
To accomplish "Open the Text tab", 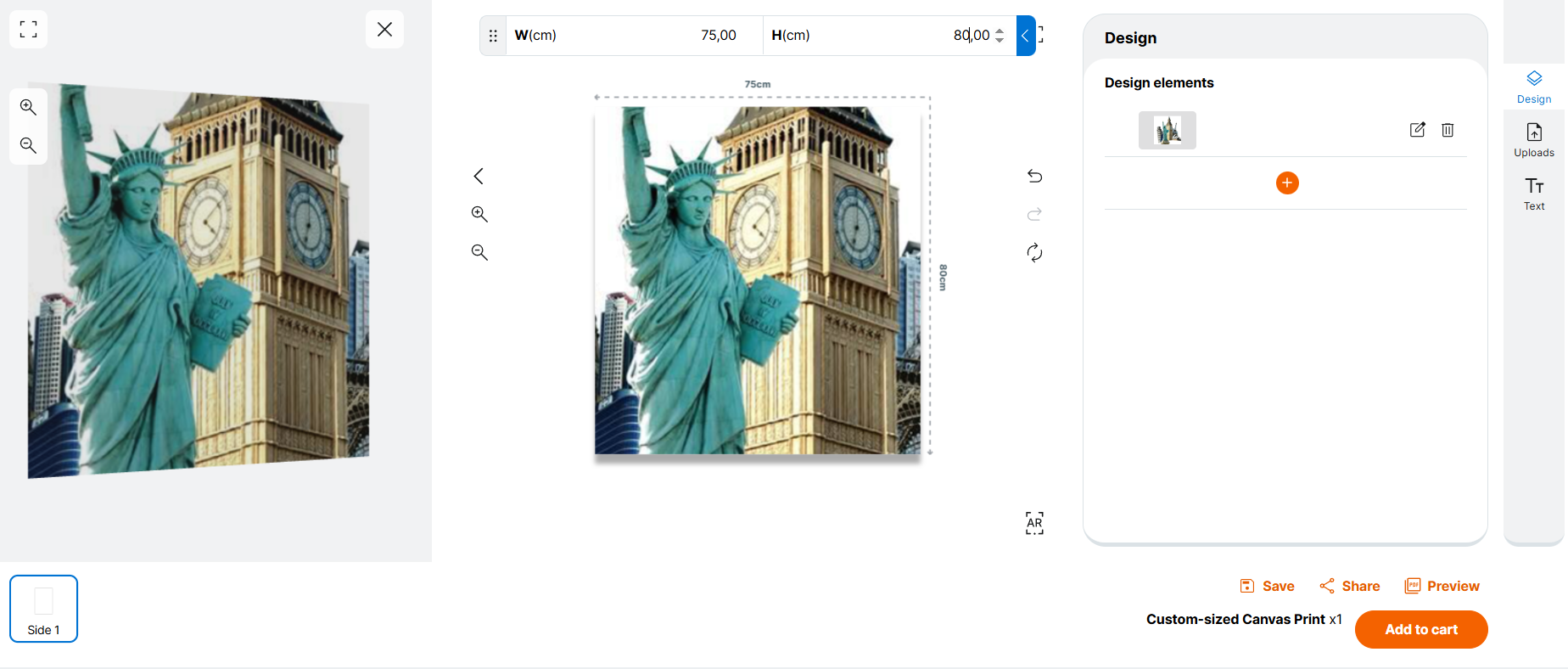I will click(x=1534, y=194).
